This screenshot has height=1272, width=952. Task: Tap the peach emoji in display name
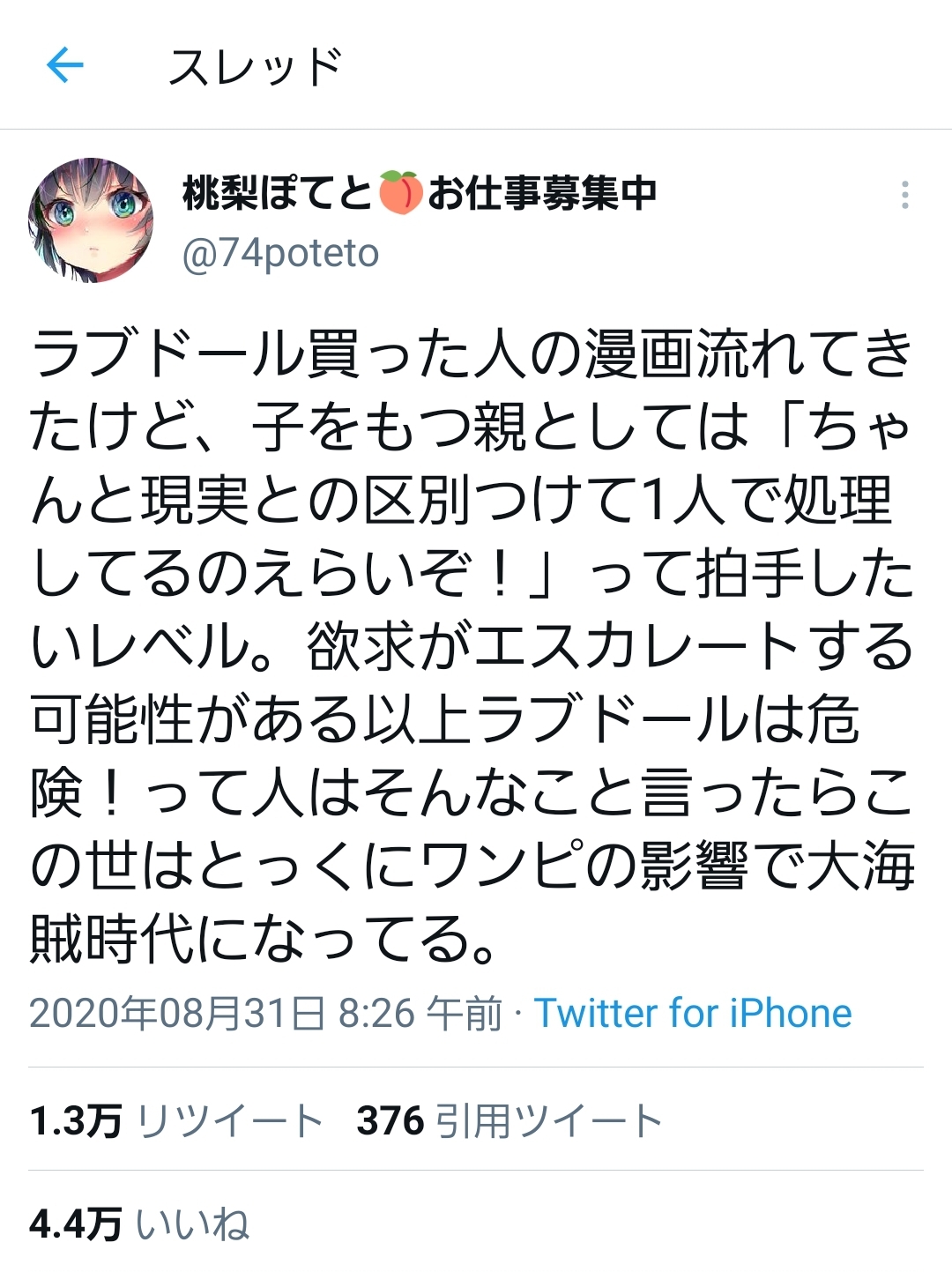(x=401, y=192)
